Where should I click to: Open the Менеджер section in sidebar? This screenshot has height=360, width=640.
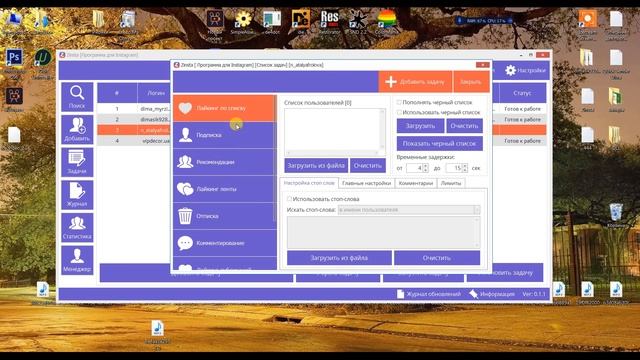coord(77,260)
